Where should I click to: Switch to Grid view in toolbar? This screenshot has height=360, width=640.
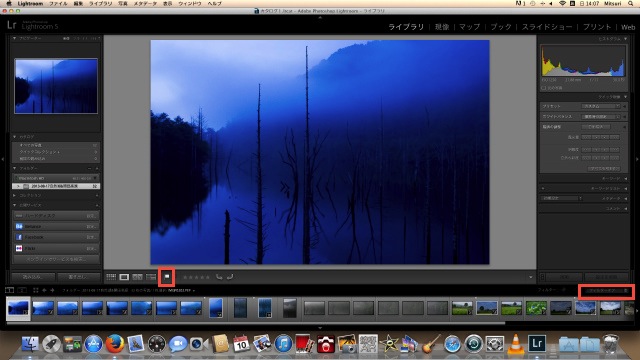(111, 277)
